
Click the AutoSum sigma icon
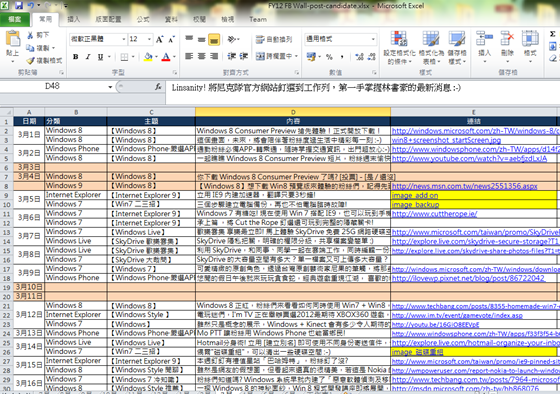pos(552,34)
